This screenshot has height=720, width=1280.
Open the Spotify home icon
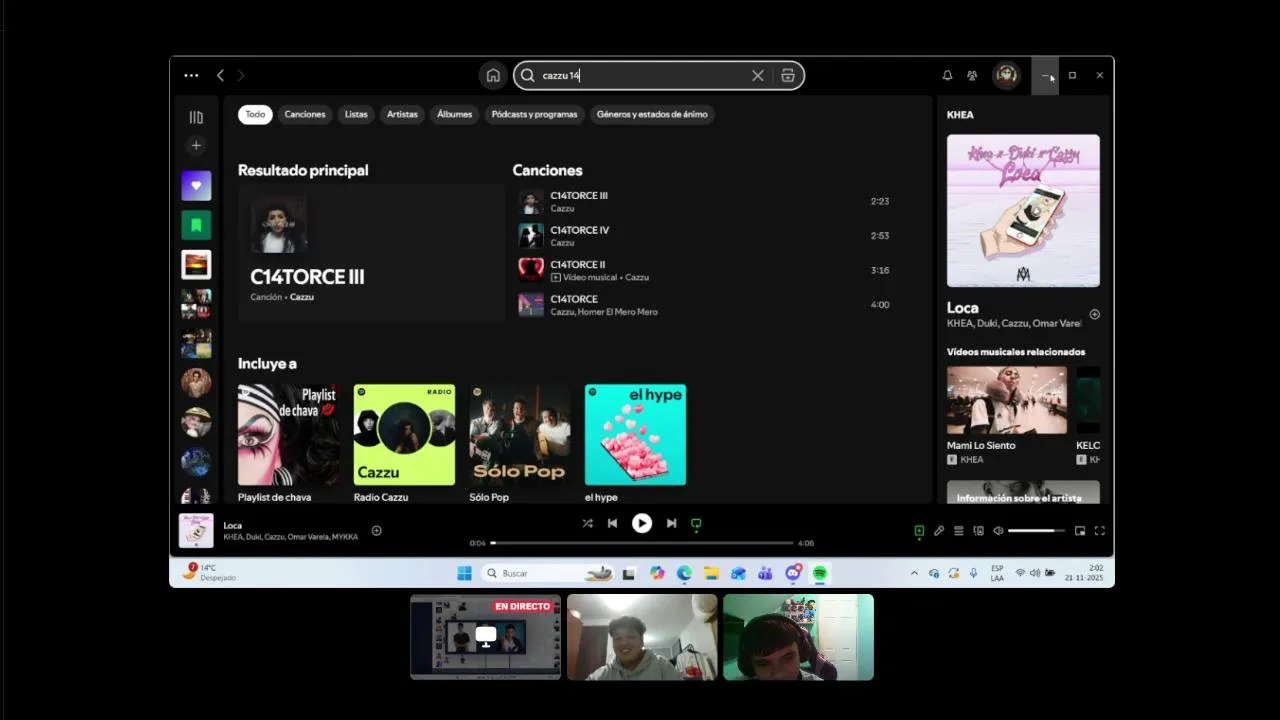pyautogui.click(x=493, y=75)
